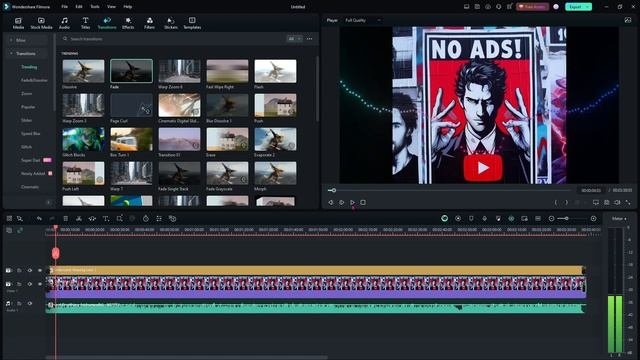Click the delete trash icon in timeline toolbar
This screenshot has height=360, width=640.
tap(65, 219)
